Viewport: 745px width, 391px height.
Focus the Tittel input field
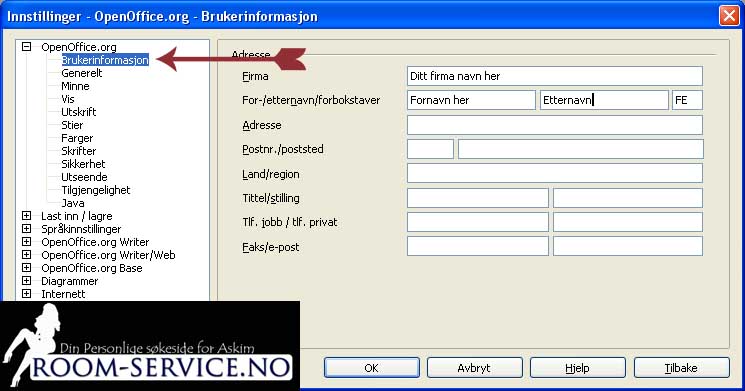point(478,198)
